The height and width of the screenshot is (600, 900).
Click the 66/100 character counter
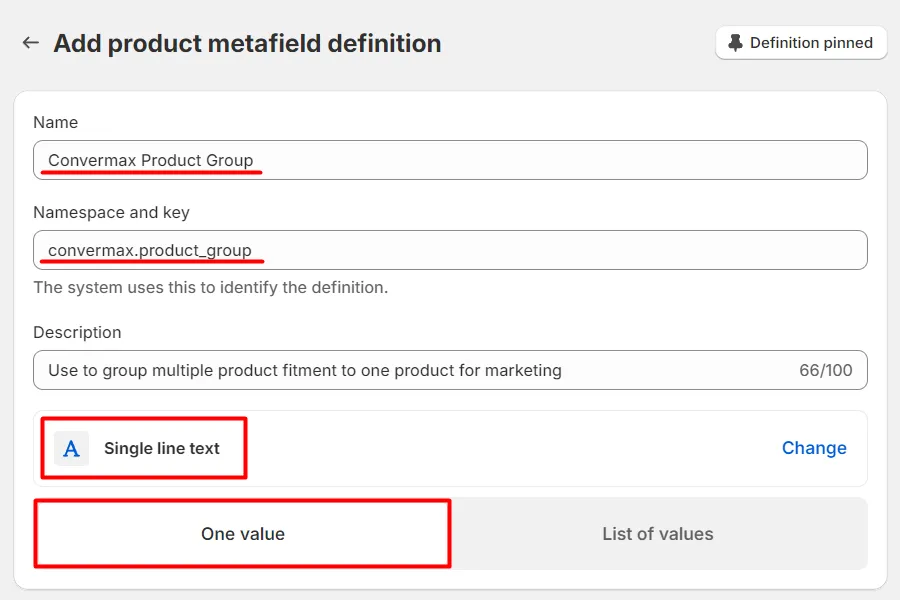[825, 370]
